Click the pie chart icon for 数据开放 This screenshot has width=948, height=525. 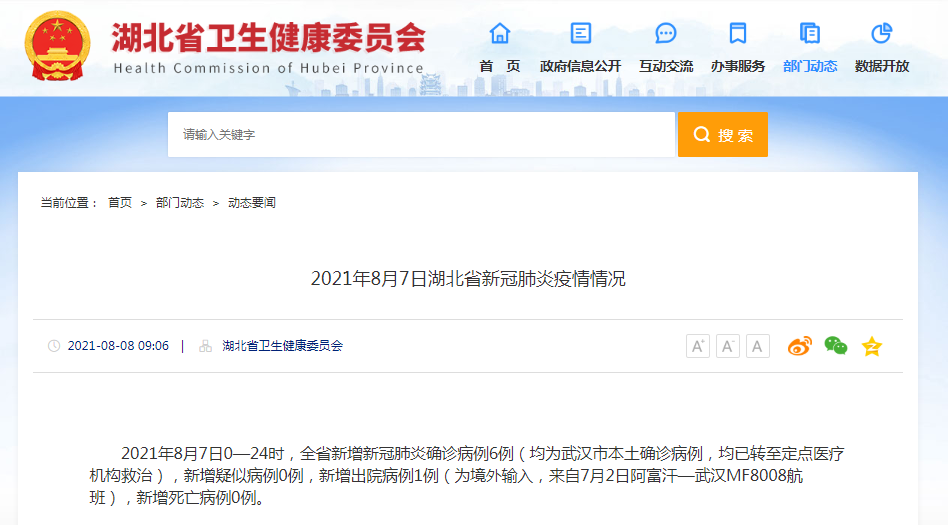point(881,34)
